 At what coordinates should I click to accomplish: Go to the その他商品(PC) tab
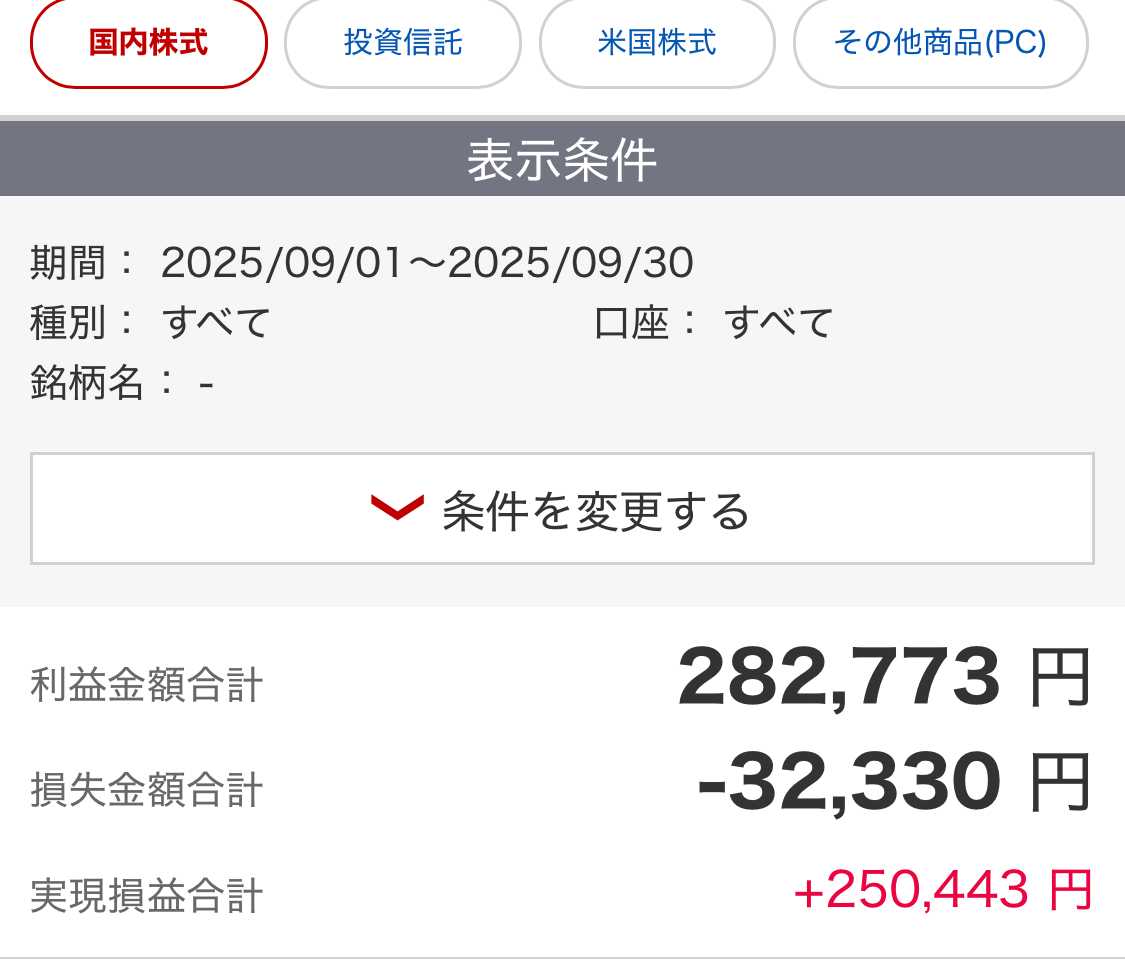click(940, 43)
